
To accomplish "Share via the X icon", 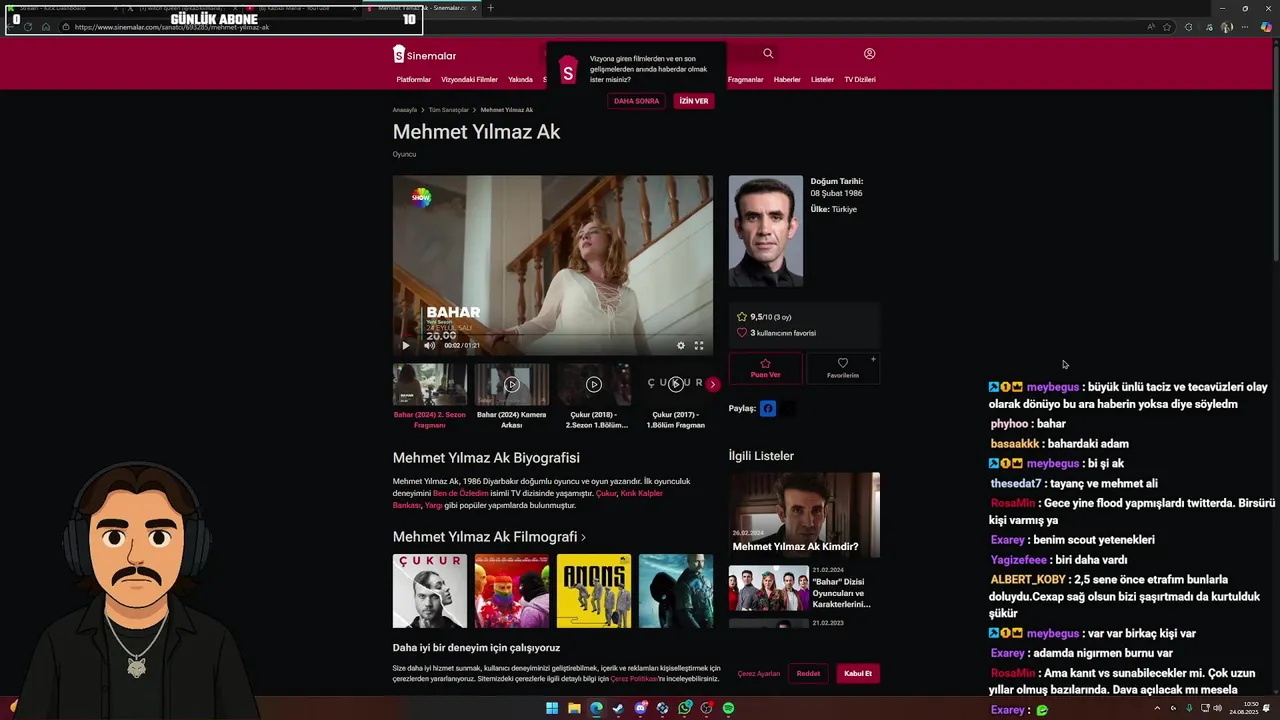I will pos(789,408).
